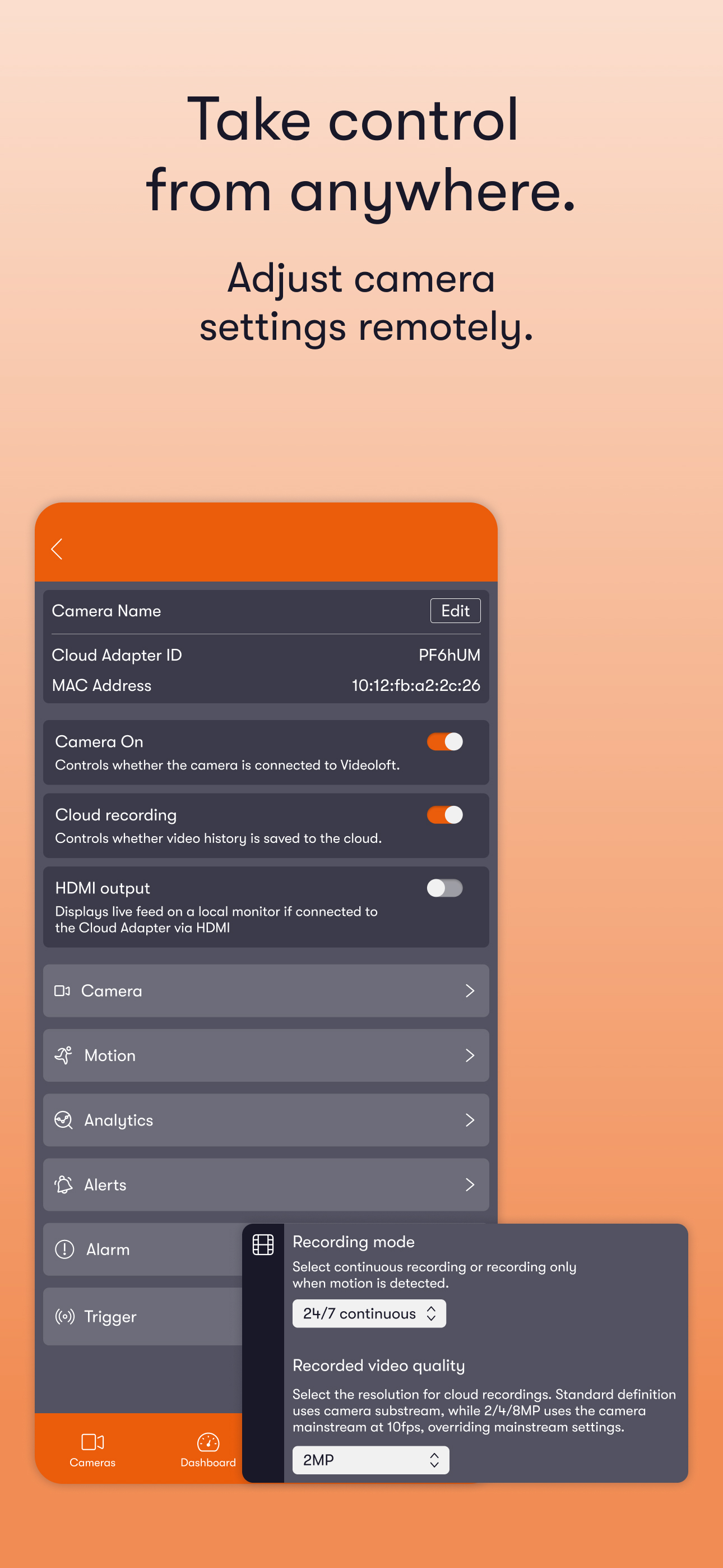Open the 2MP video quality dropdown
The width and height of the screenshot is (723, 1568).
(x=370, y=1460)
